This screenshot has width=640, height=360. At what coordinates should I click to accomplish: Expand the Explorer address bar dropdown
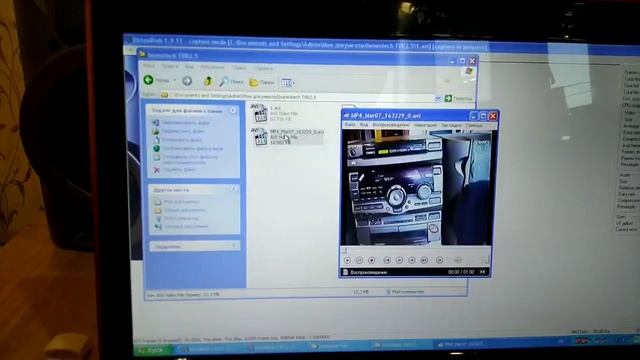[x=438, y=98]
